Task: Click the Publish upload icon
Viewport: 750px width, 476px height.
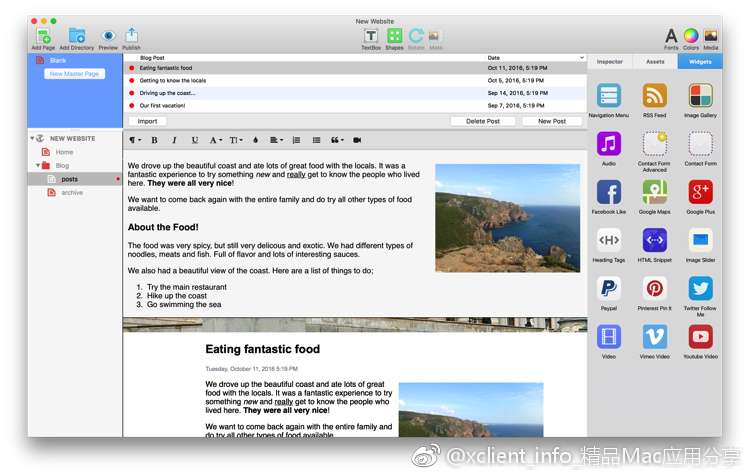Action: 131,36
